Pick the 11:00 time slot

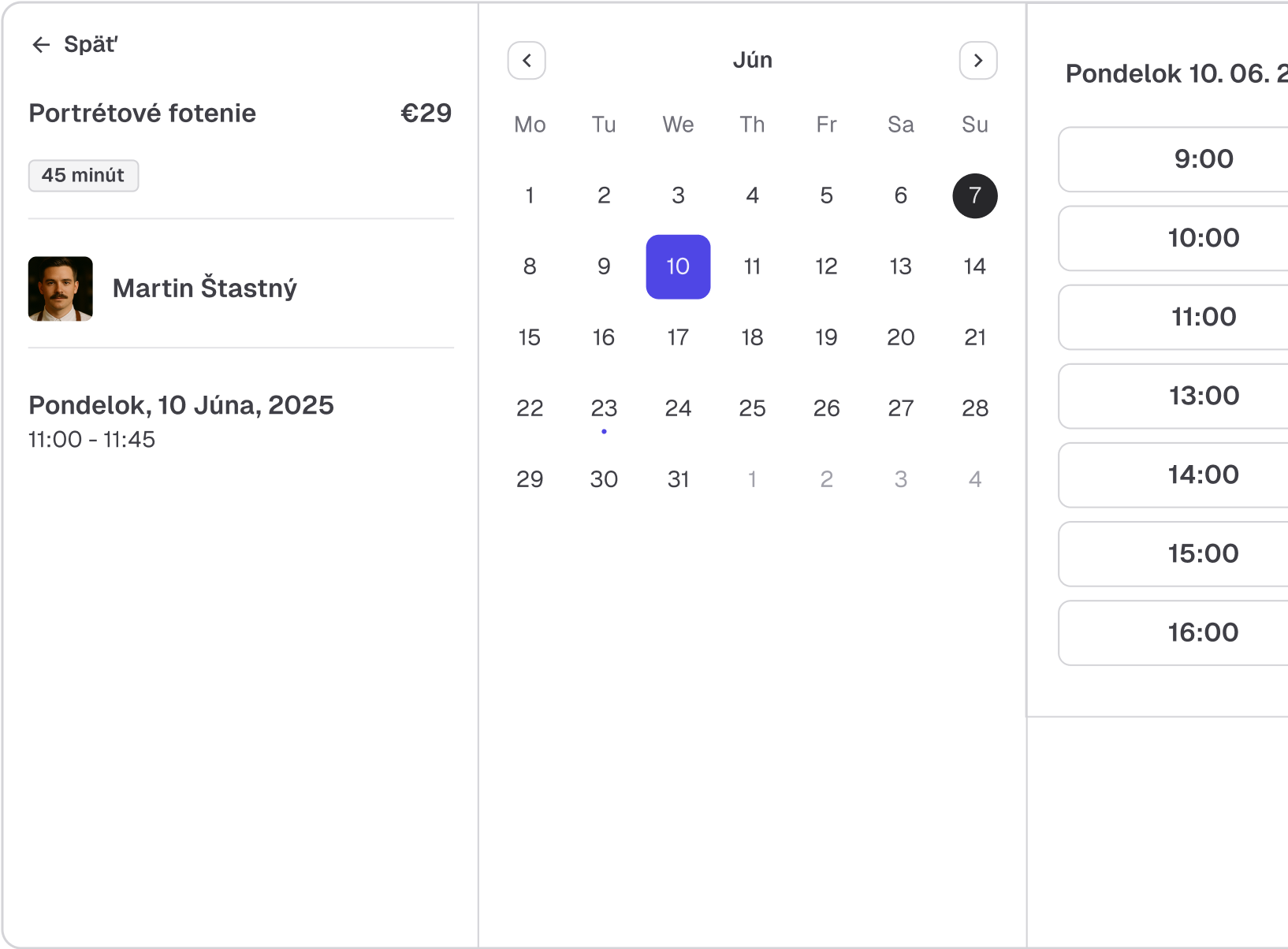point(1203,317)
